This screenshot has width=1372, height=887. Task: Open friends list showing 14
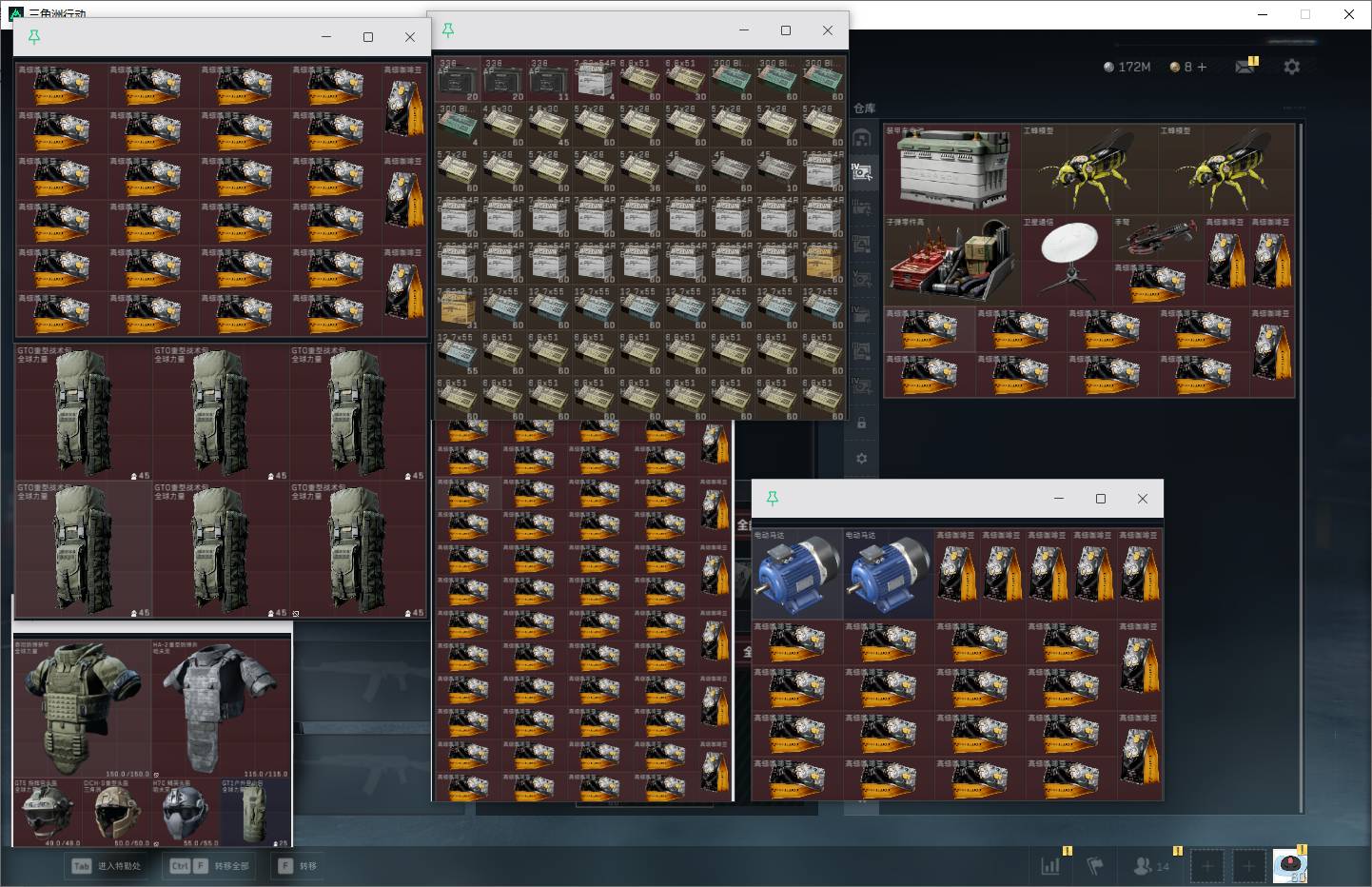tap(1151, 866)
